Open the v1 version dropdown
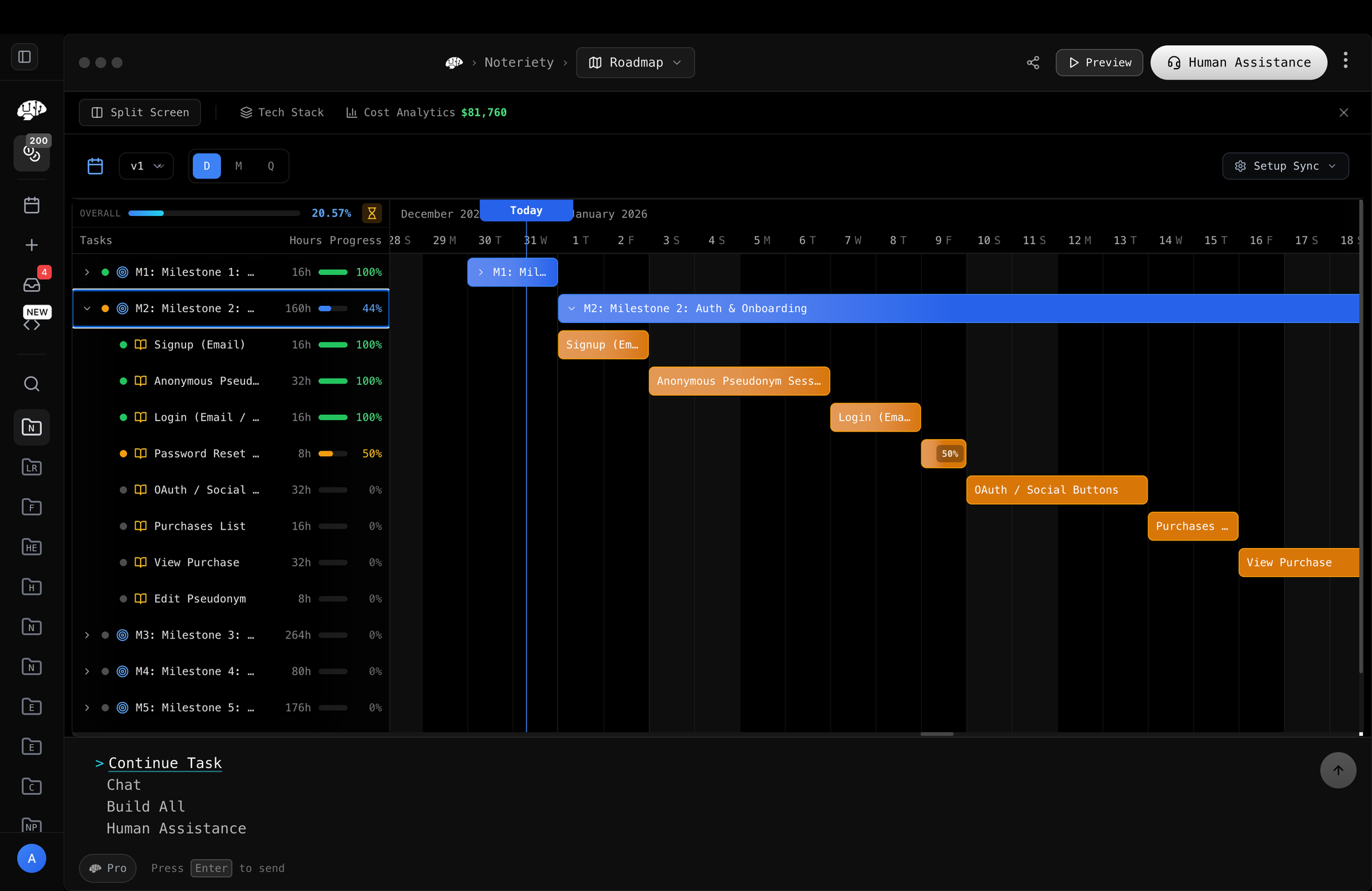The width and height of the screenshot is (1372, 891). coord(146,166)
